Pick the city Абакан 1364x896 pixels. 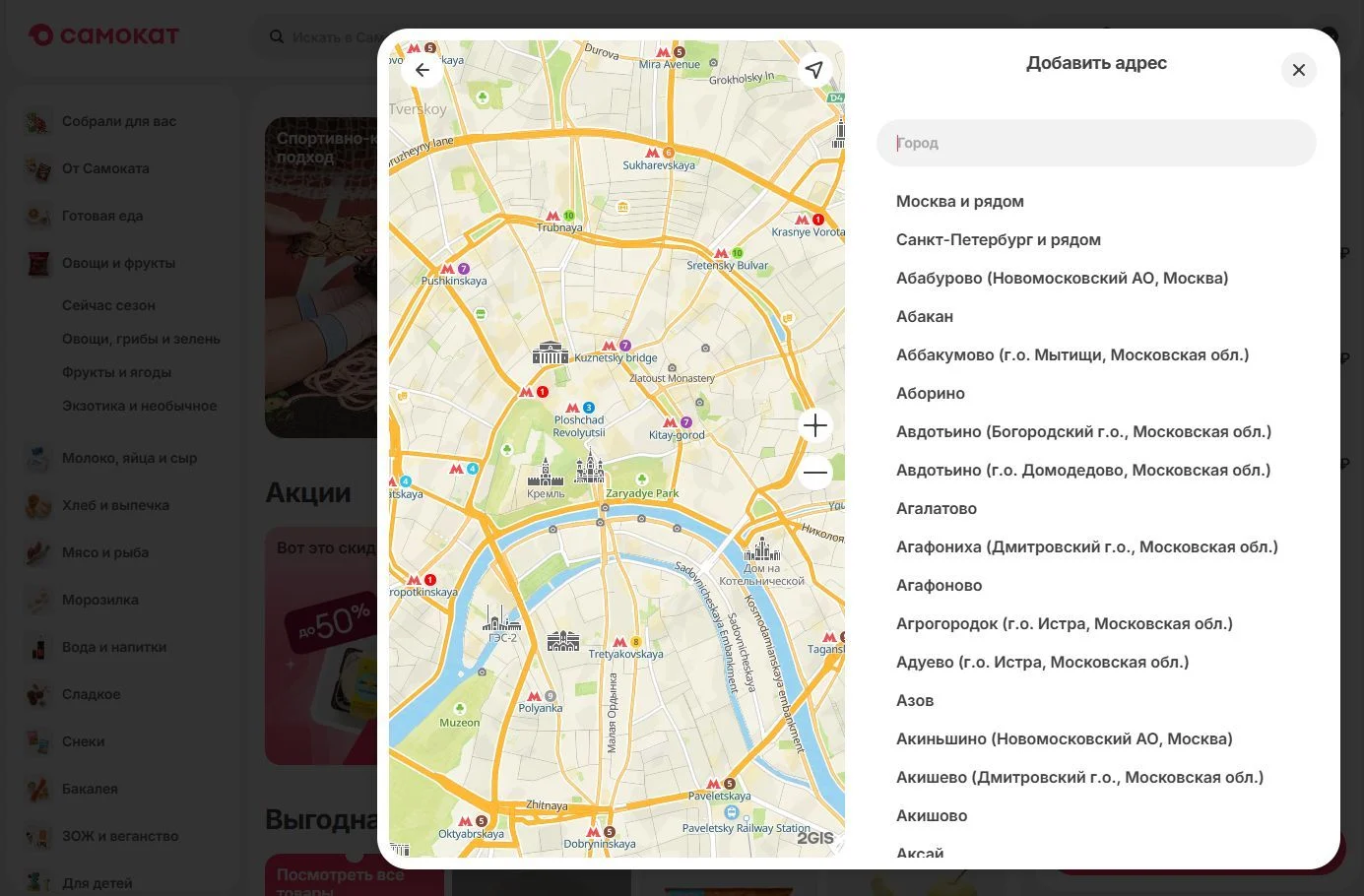(x=925, y=316)
